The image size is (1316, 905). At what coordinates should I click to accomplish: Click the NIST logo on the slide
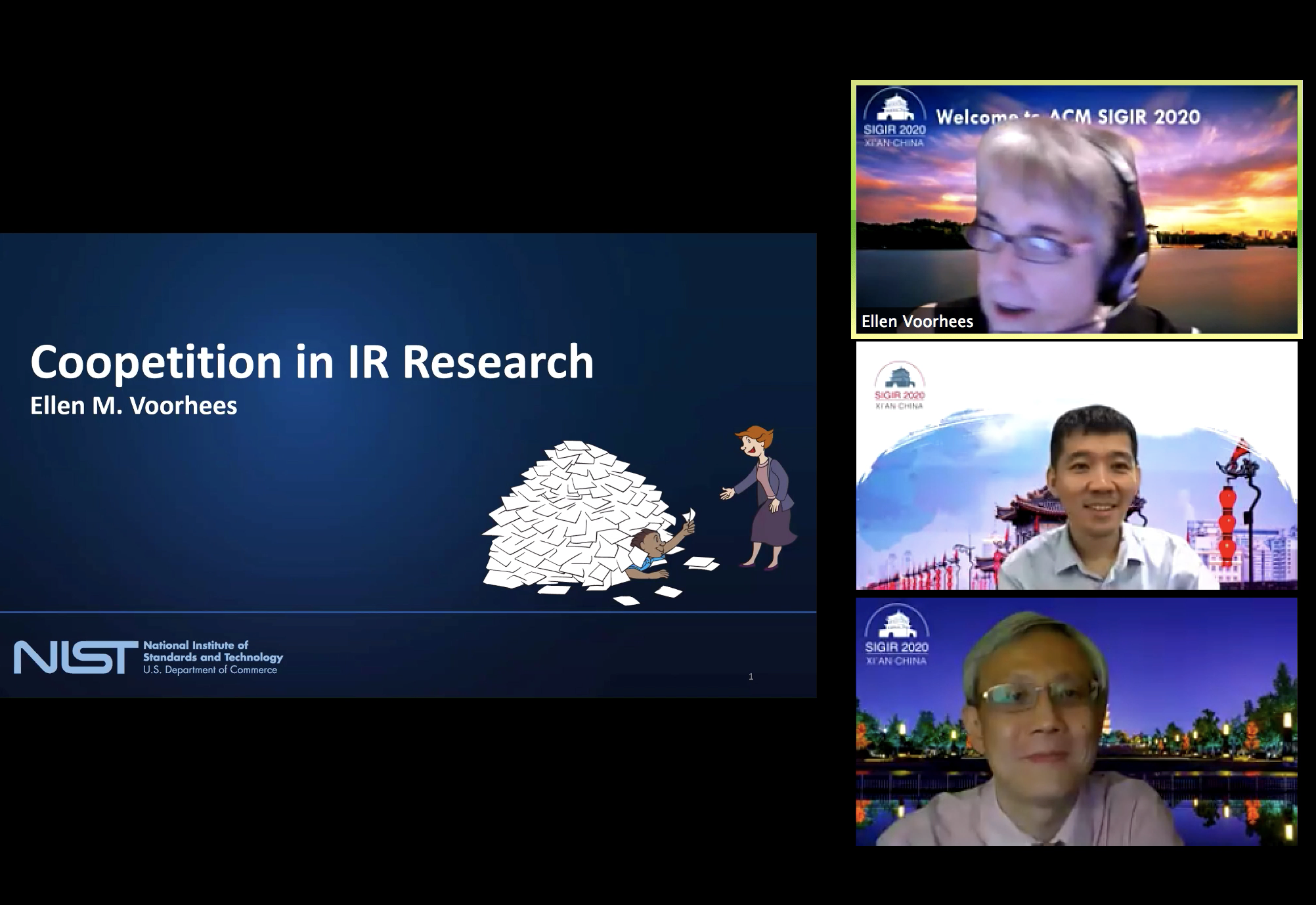click(x=76, y=658)
